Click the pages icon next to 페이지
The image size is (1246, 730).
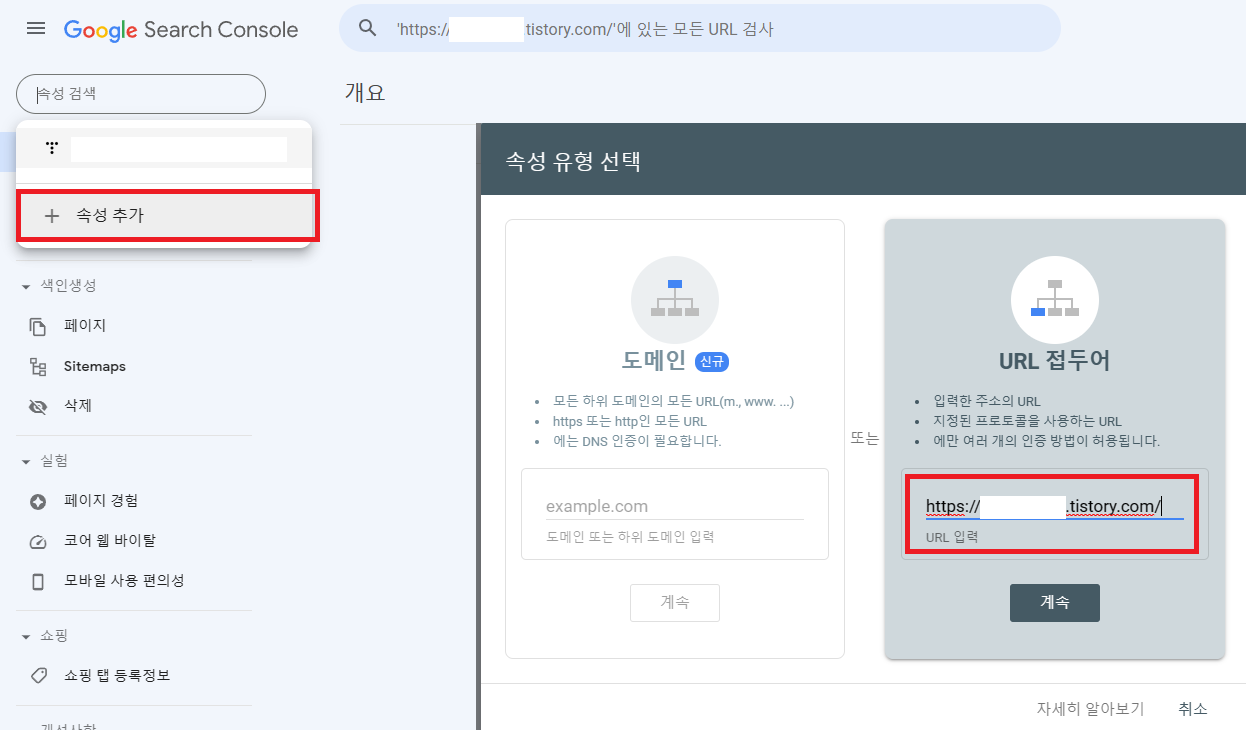[38, 327]
